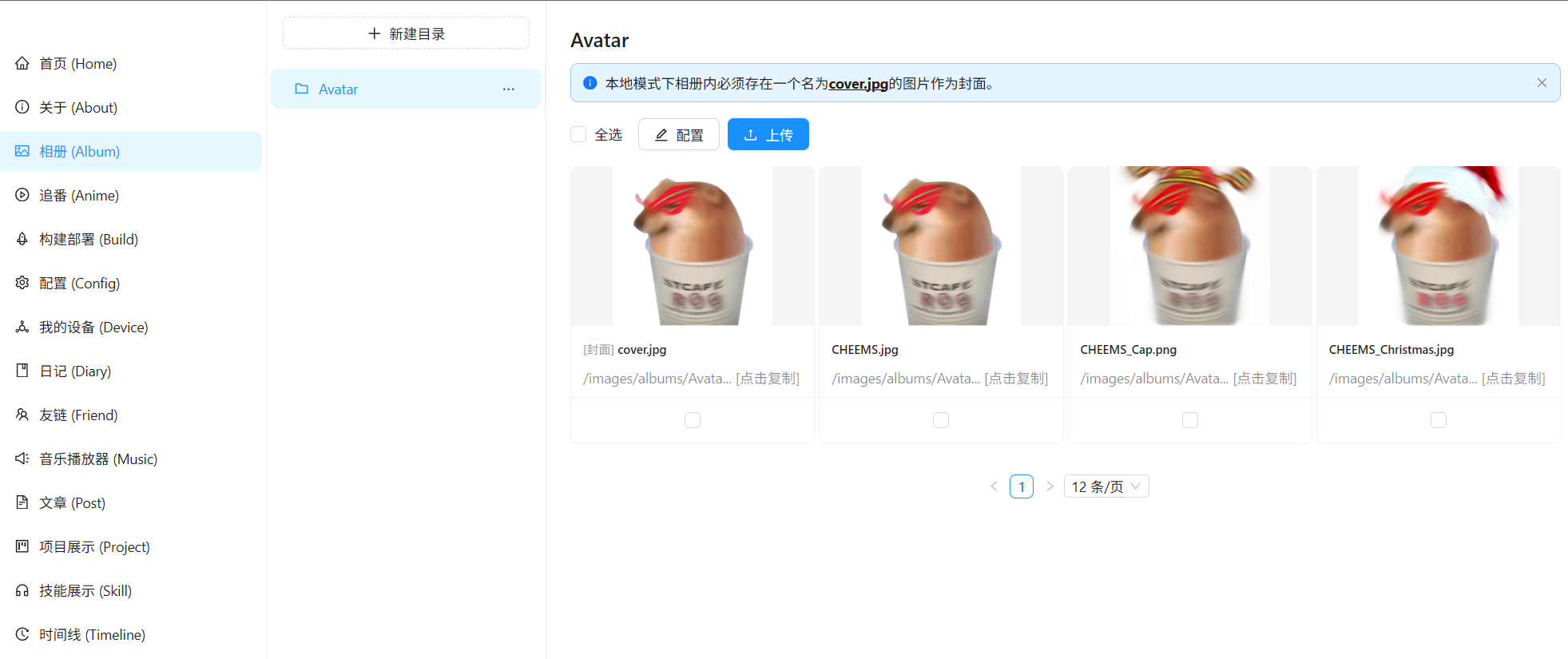Tick the 全选 select-all checkbox
This screenshot has width=1568, height=659.
578,134
